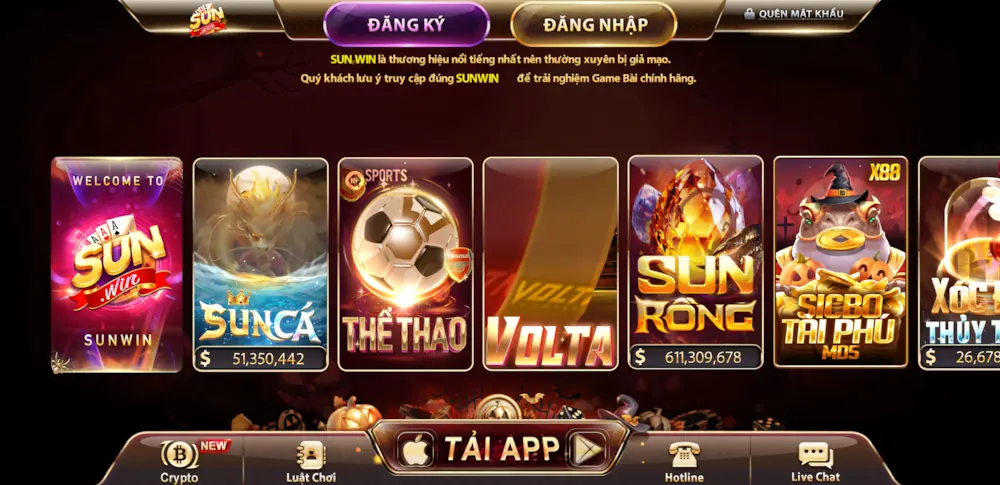Viewport: 1000px width, 485px height.
Task: Click the Sun Win logo at top
Action: point(207,20)
